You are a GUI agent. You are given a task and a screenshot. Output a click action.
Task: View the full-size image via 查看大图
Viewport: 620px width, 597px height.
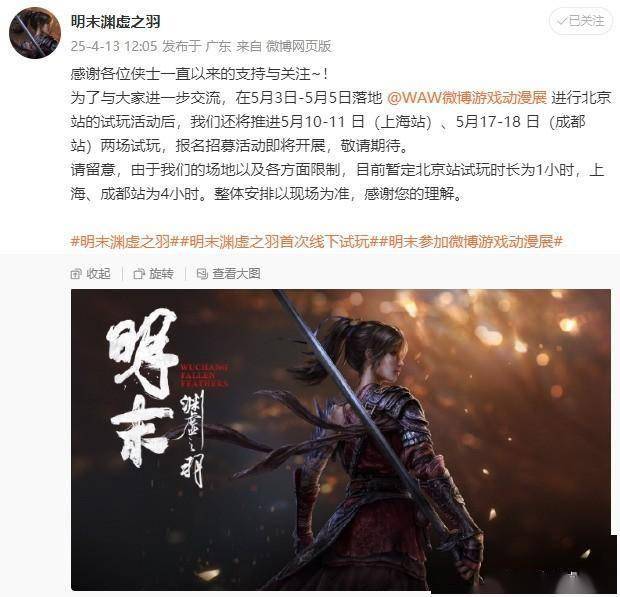coord(236,274)
